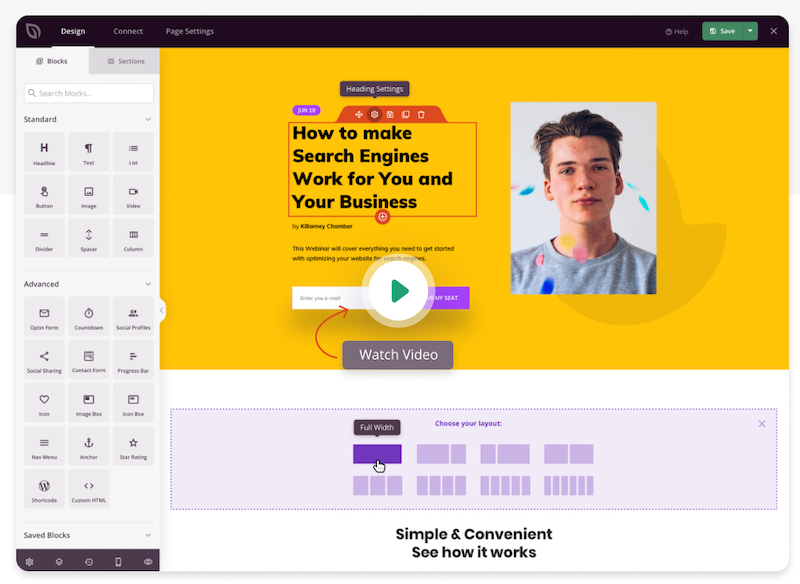Add a Headline block
The height and width of the screenshot is (584, 800).
pos(44,151)
